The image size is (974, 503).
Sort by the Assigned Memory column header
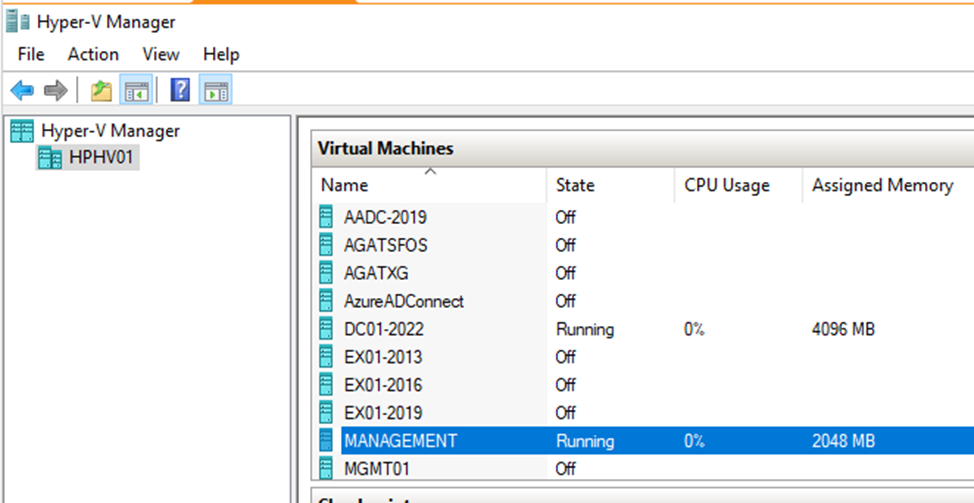point(888,185)
